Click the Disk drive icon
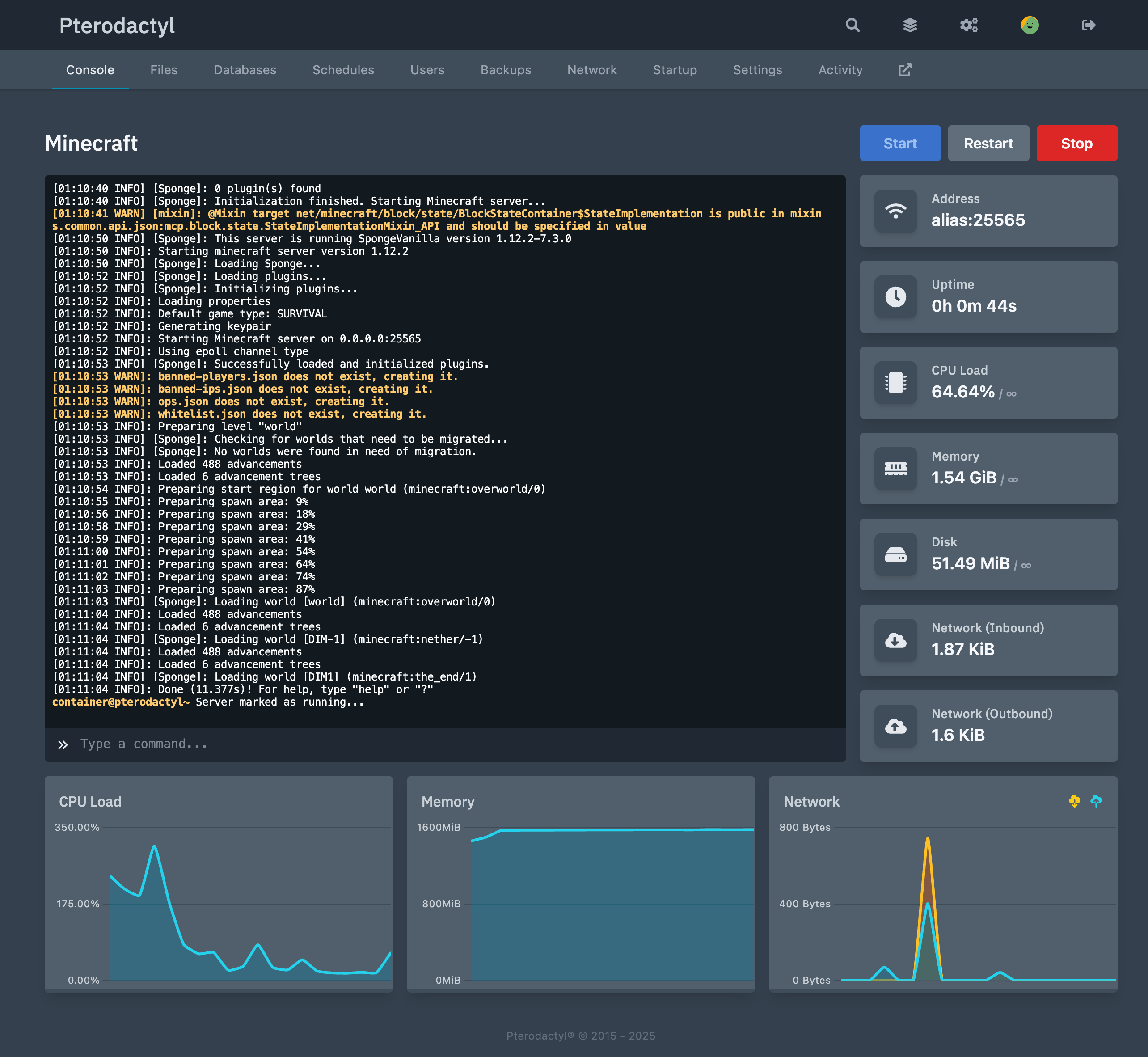This screenshot has height=1057, width=1148. [895, 555]
